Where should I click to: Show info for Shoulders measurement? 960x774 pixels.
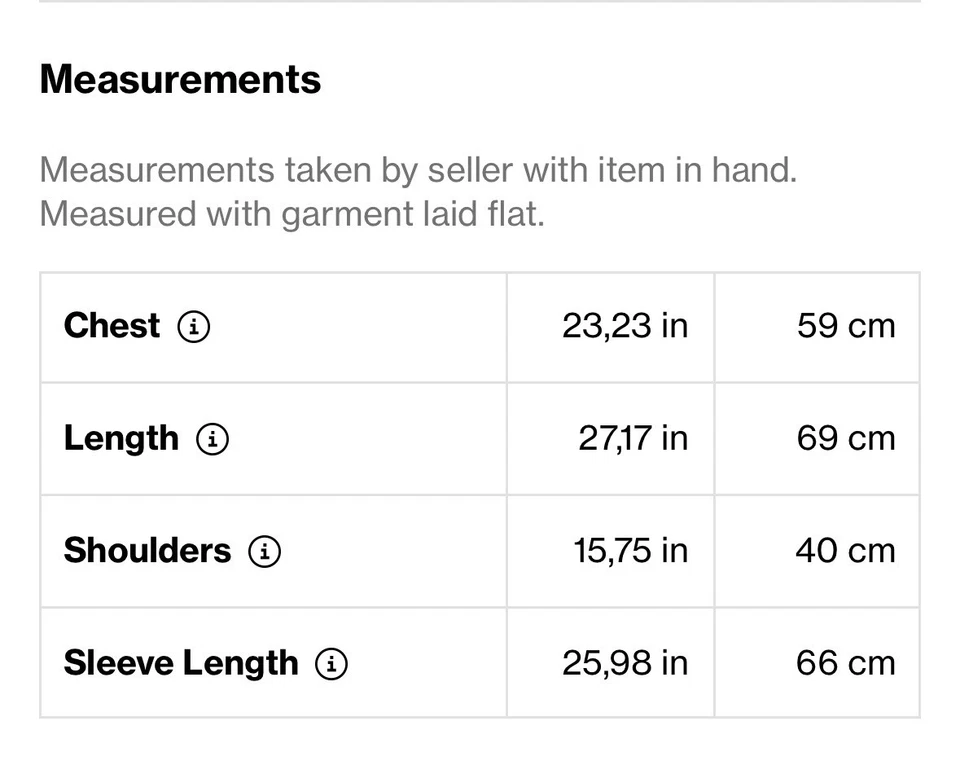264,551
